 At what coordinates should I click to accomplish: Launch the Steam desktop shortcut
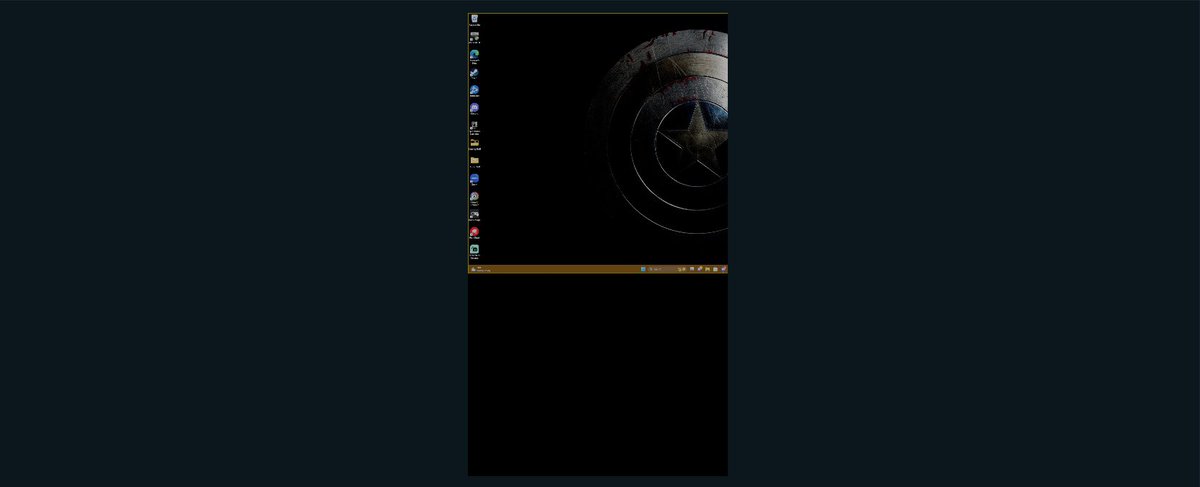474,73
